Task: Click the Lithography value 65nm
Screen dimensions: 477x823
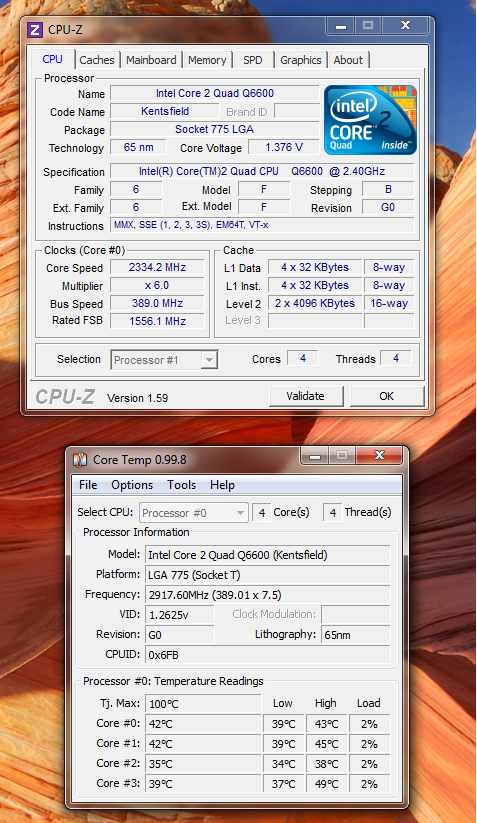Action: pyautogui.click(x=356, y=635)
